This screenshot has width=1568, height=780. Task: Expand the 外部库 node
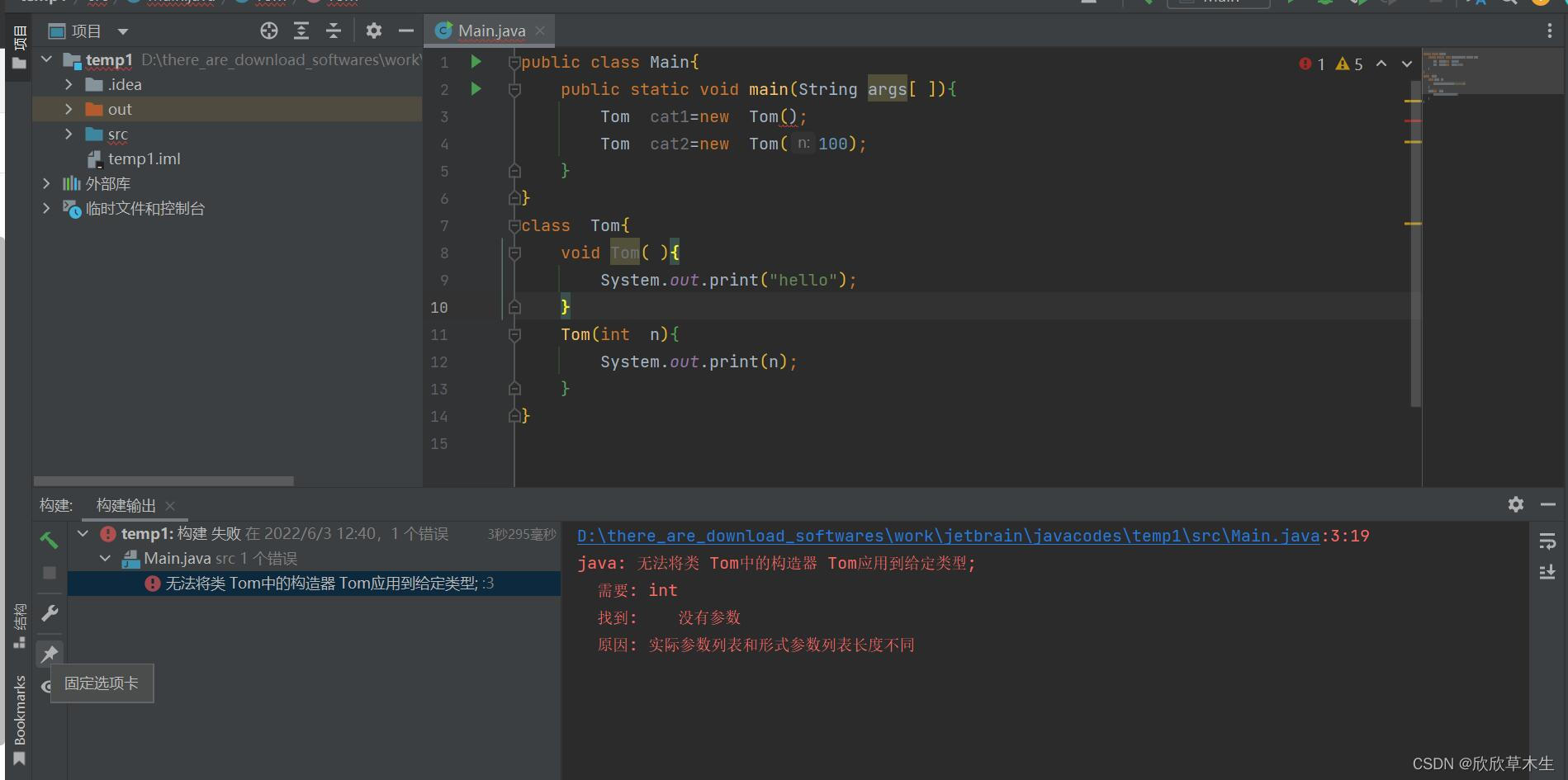pyautogui.click(x=47, y=183)
